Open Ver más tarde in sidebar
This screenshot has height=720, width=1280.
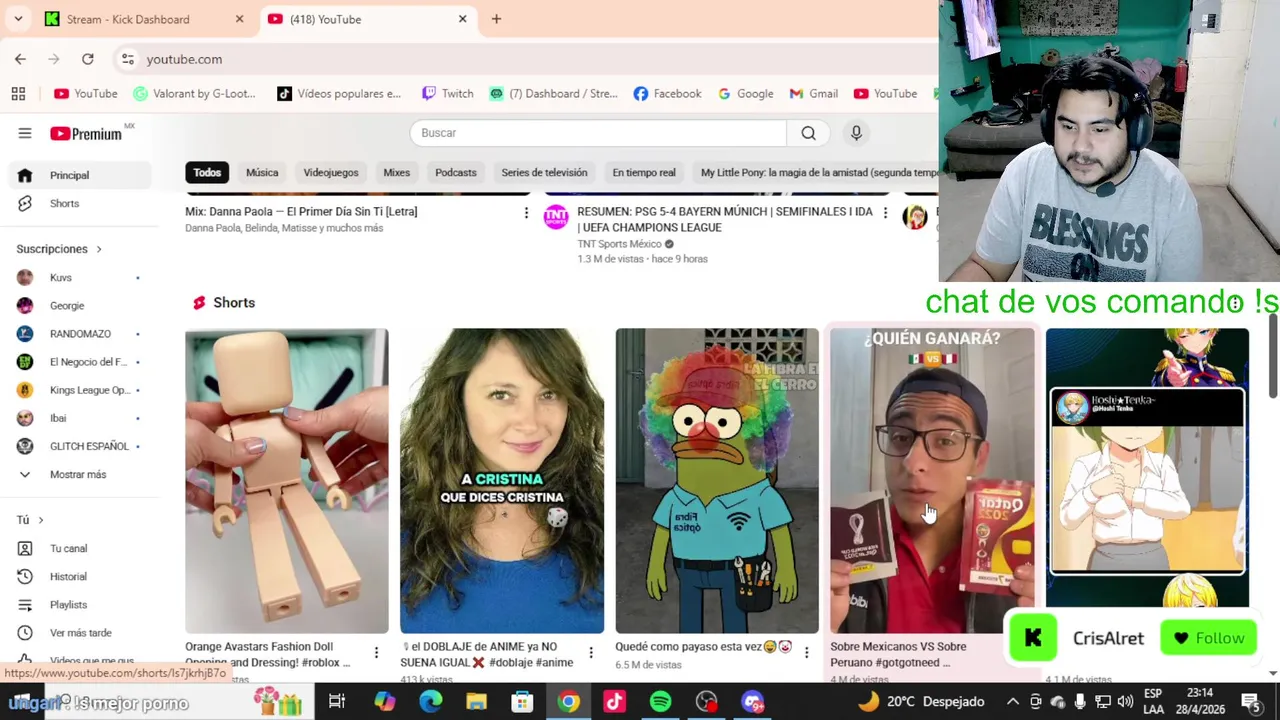pos(80,632)
